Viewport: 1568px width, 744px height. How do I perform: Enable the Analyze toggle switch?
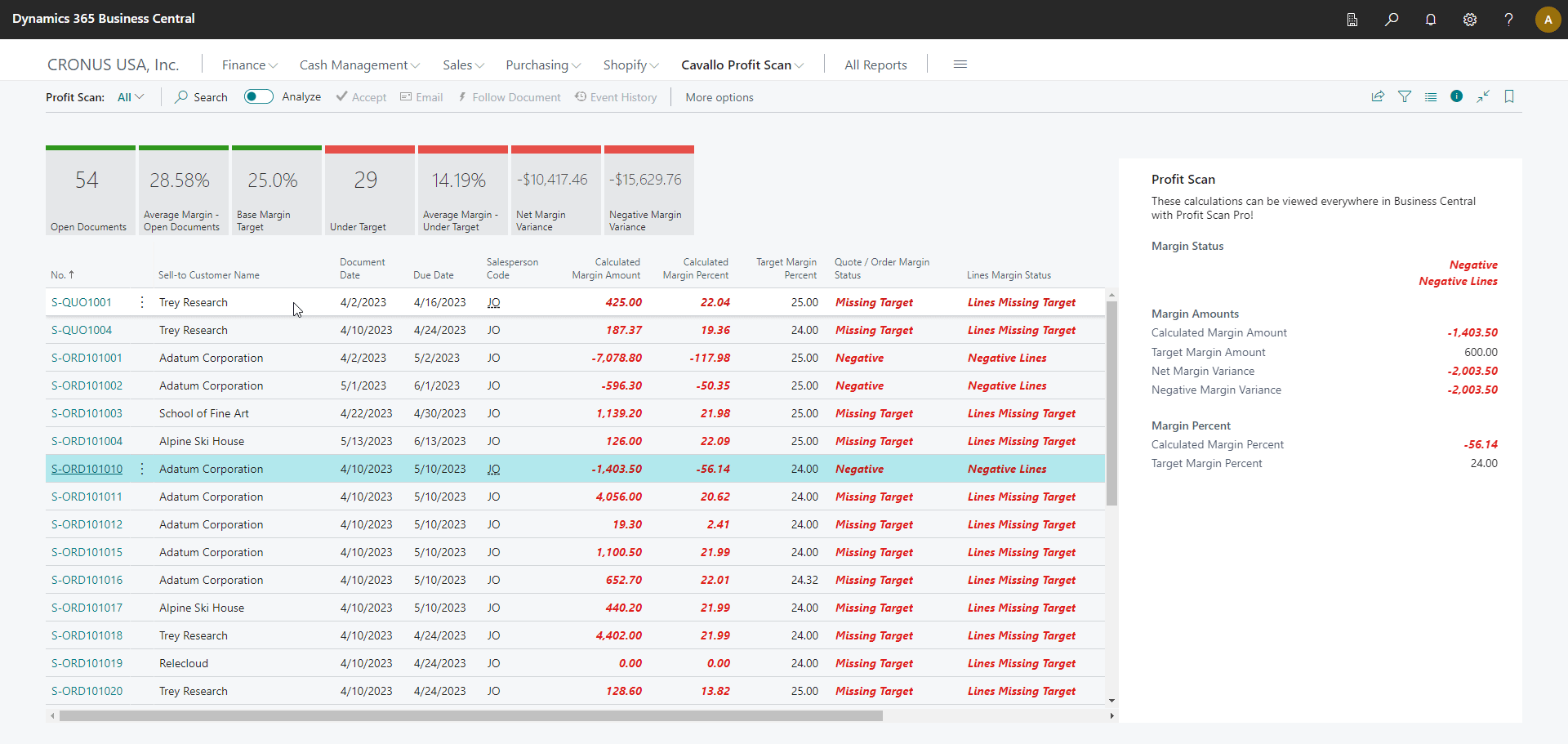(x=258, y=97)
